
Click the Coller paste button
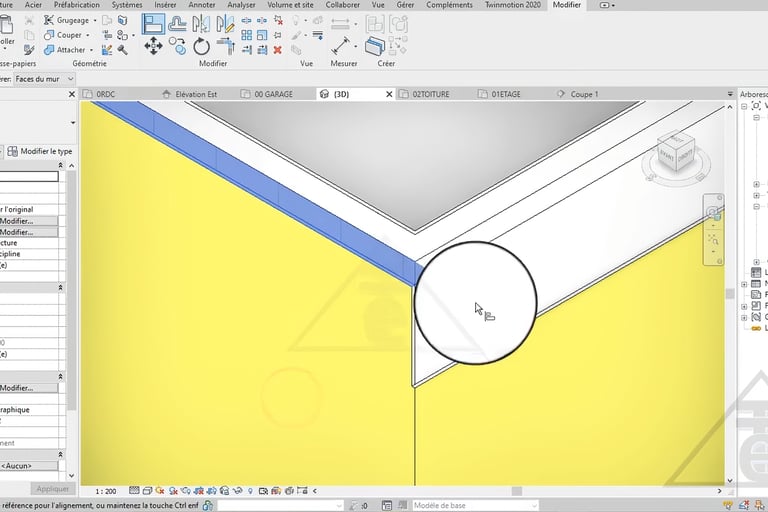tap(6, 30)
